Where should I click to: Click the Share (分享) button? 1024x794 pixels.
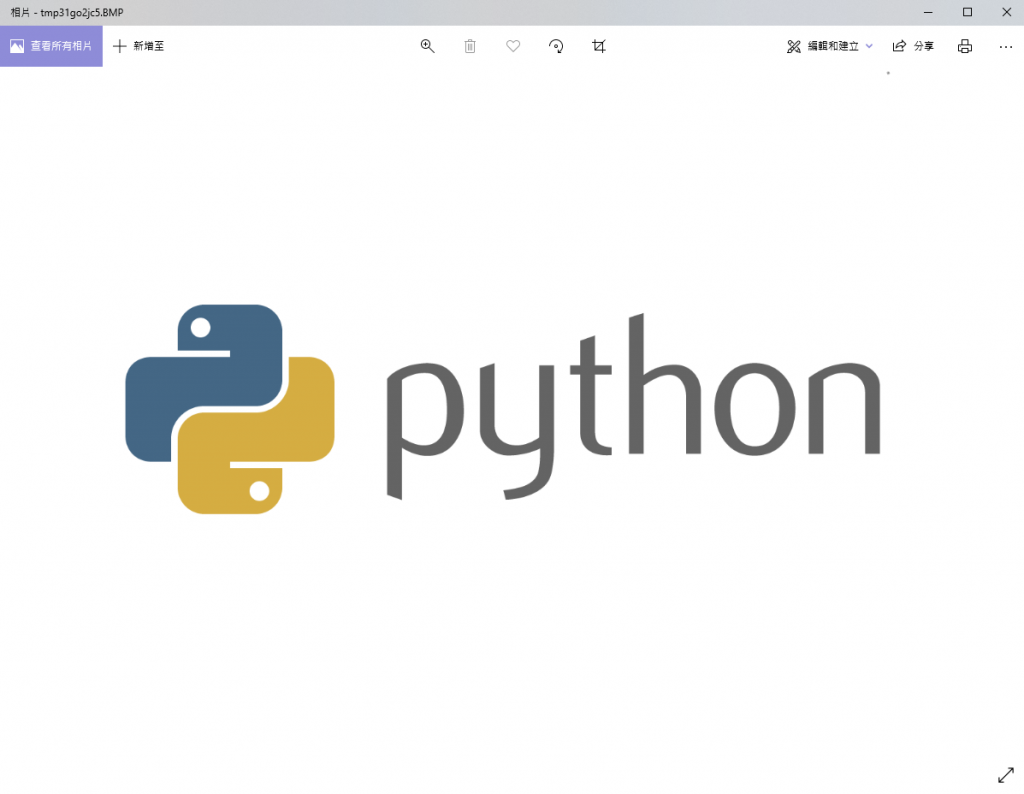(x=913, y=46)
